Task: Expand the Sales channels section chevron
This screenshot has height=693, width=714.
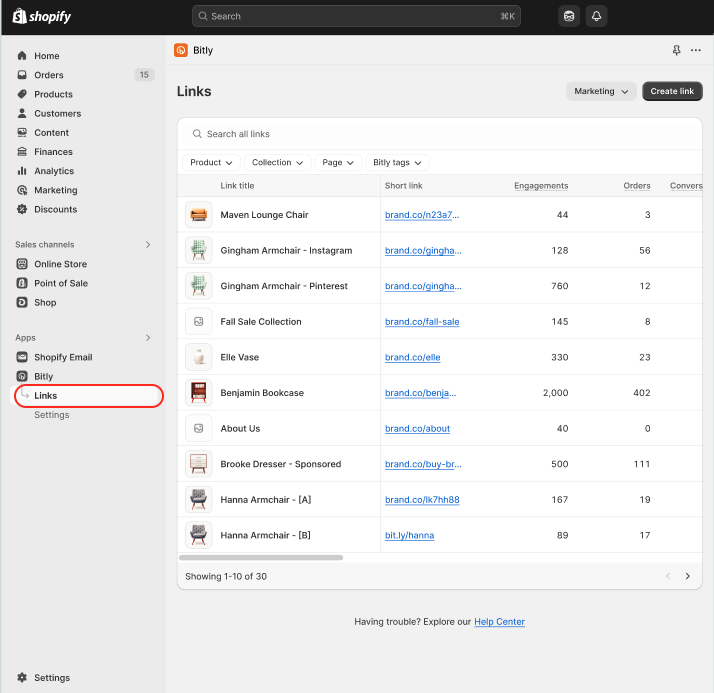Action: pyautogui.click(x=148, y=245)
